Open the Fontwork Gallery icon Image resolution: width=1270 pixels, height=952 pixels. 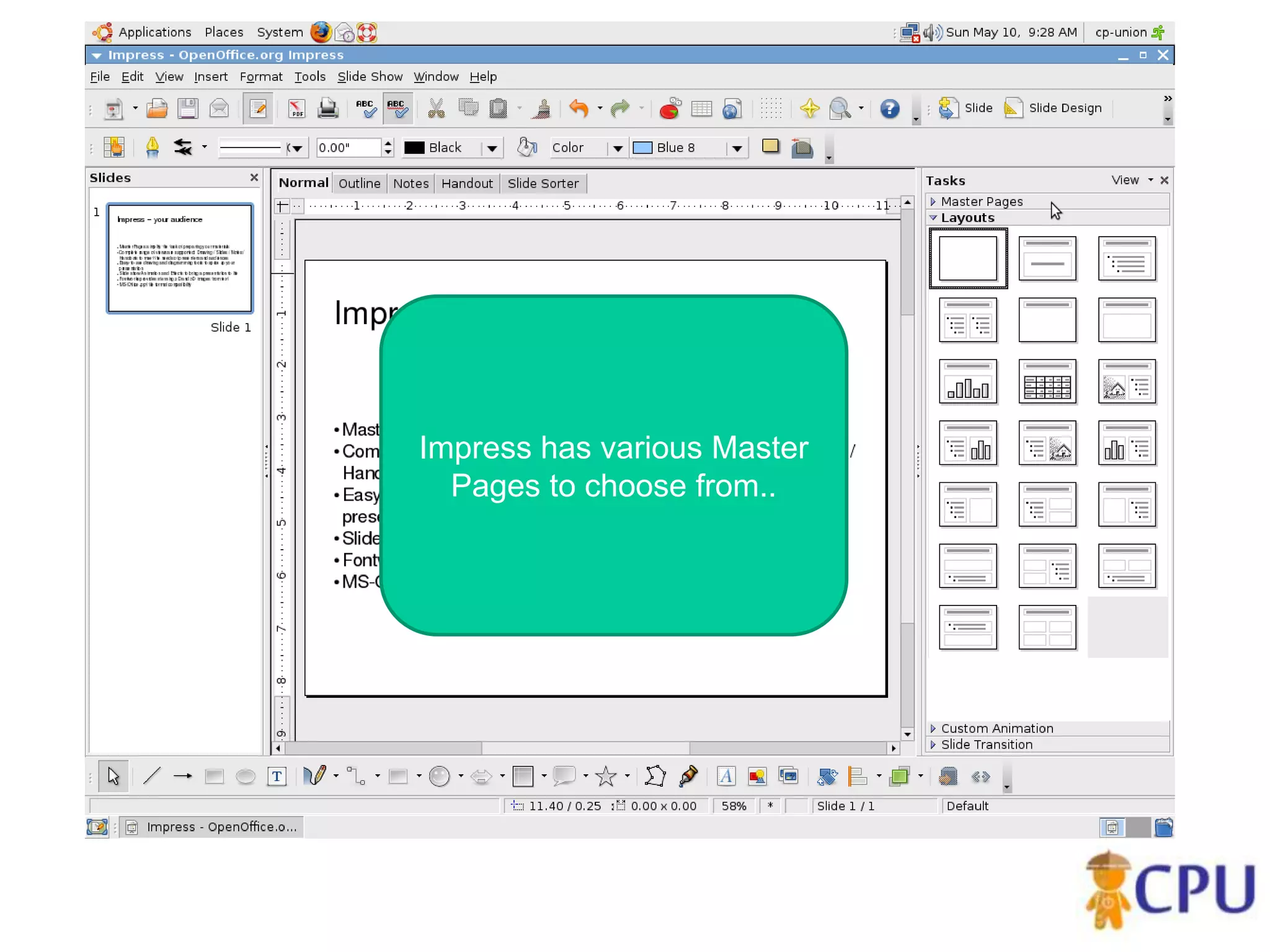726,776
